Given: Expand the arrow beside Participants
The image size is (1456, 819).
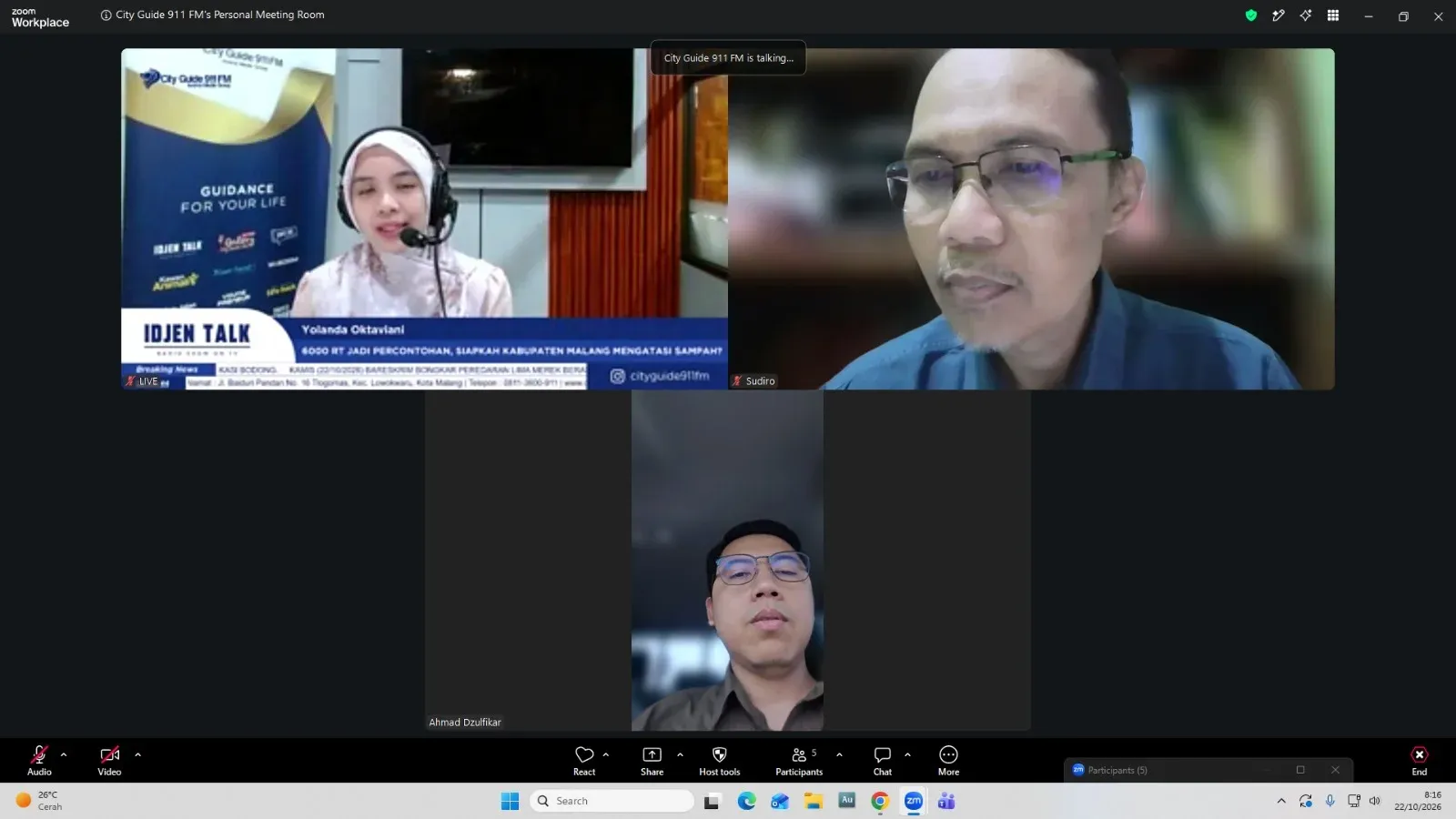Looking at the screenshot, I should coord(839,754).
